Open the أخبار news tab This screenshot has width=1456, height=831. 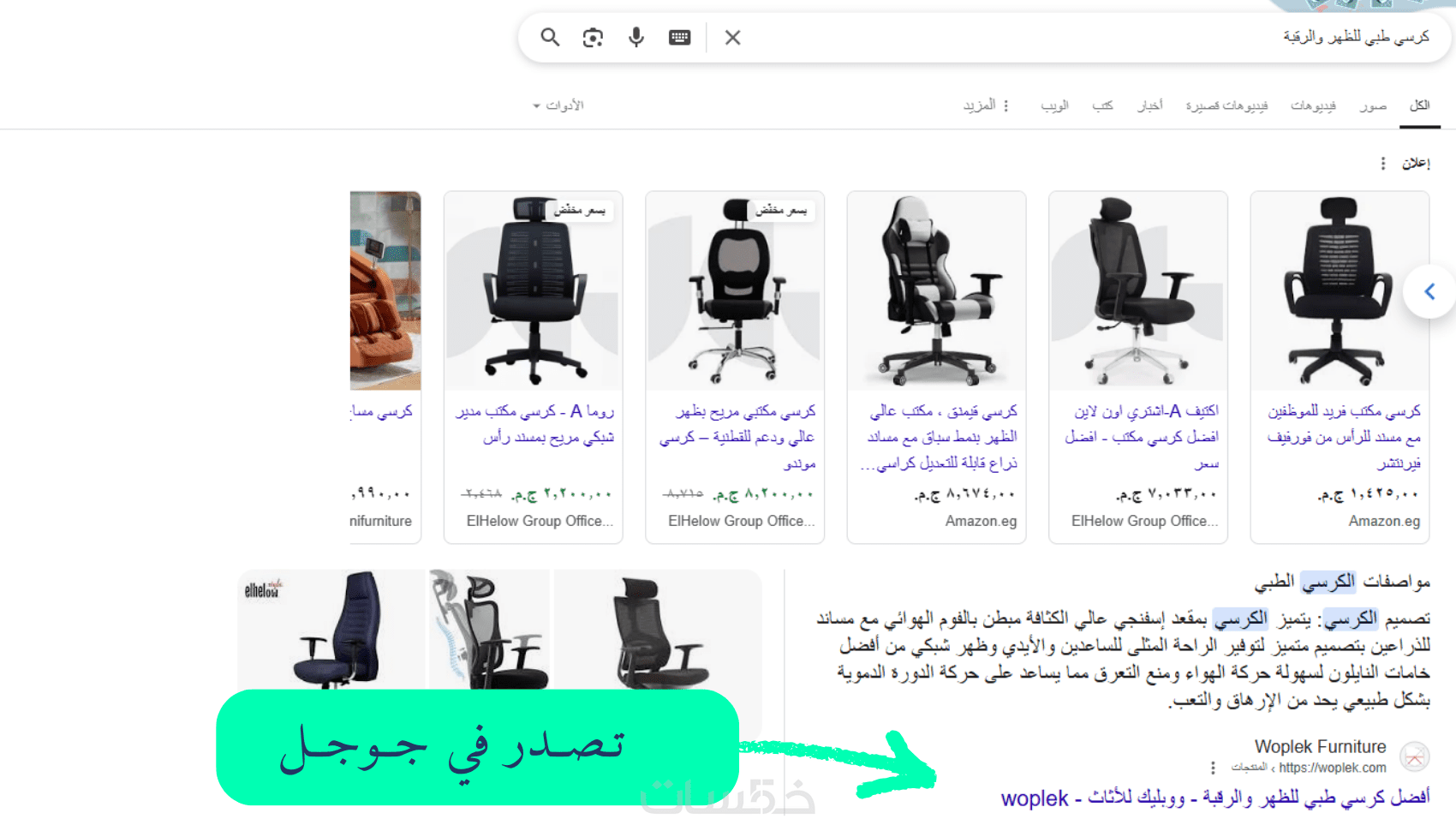click(1149, 105)
